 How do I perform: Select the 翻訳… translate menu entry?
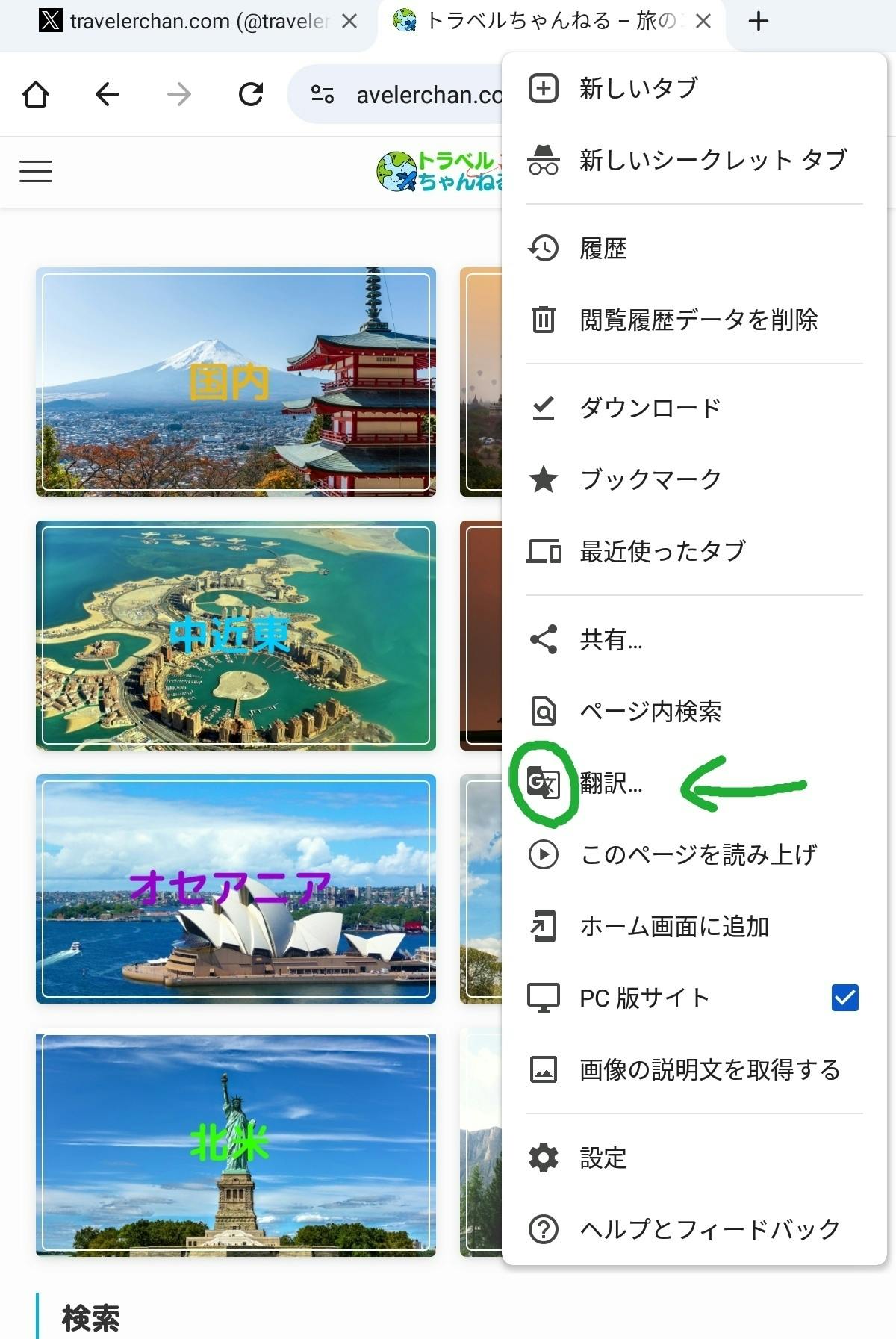click(x=694, y=783)
